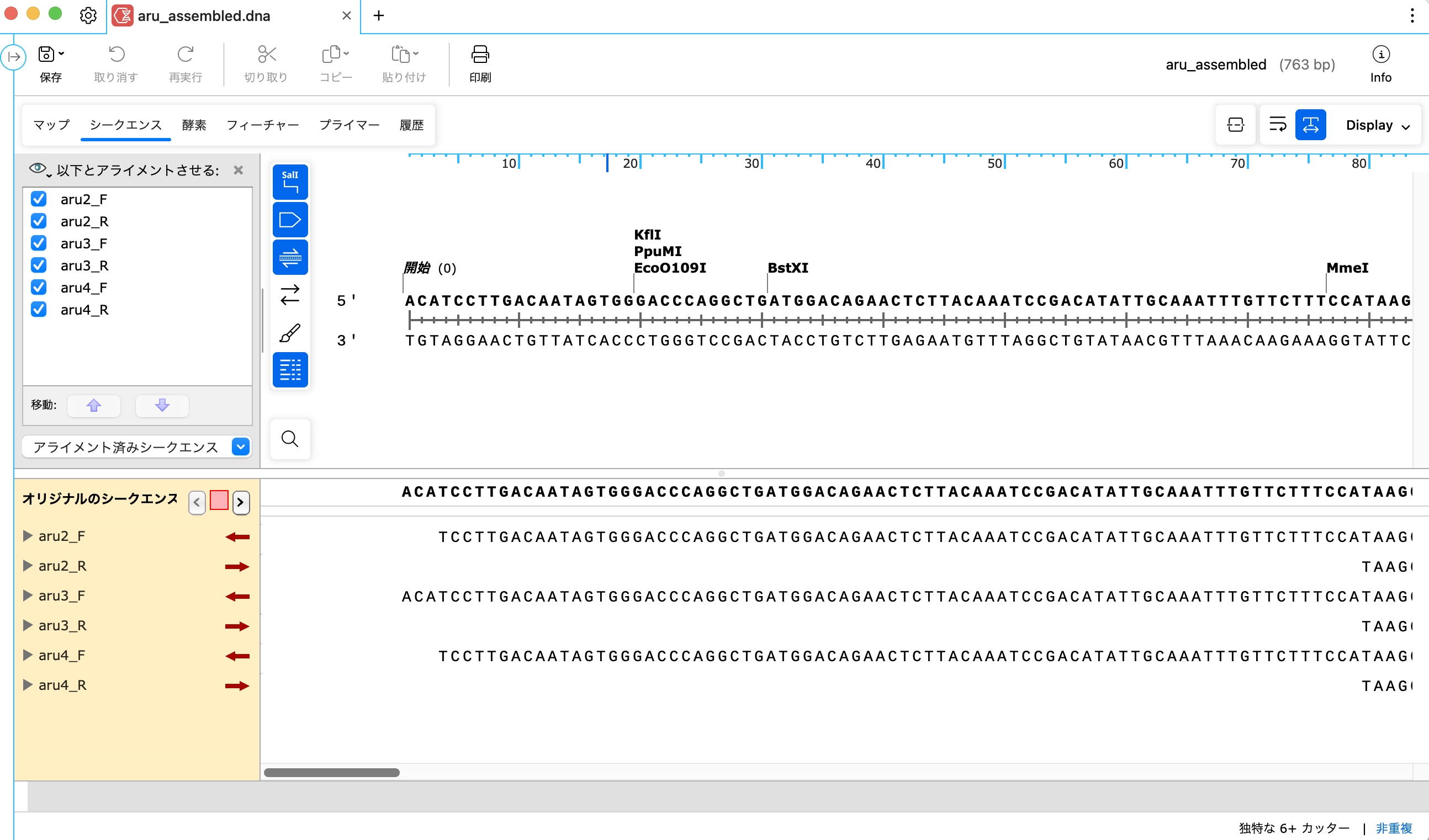This screenshot has height=840, width=1429.
Task: Open the アライメント済みシークエンス dropdown
Action: click(x=240, y=446)
